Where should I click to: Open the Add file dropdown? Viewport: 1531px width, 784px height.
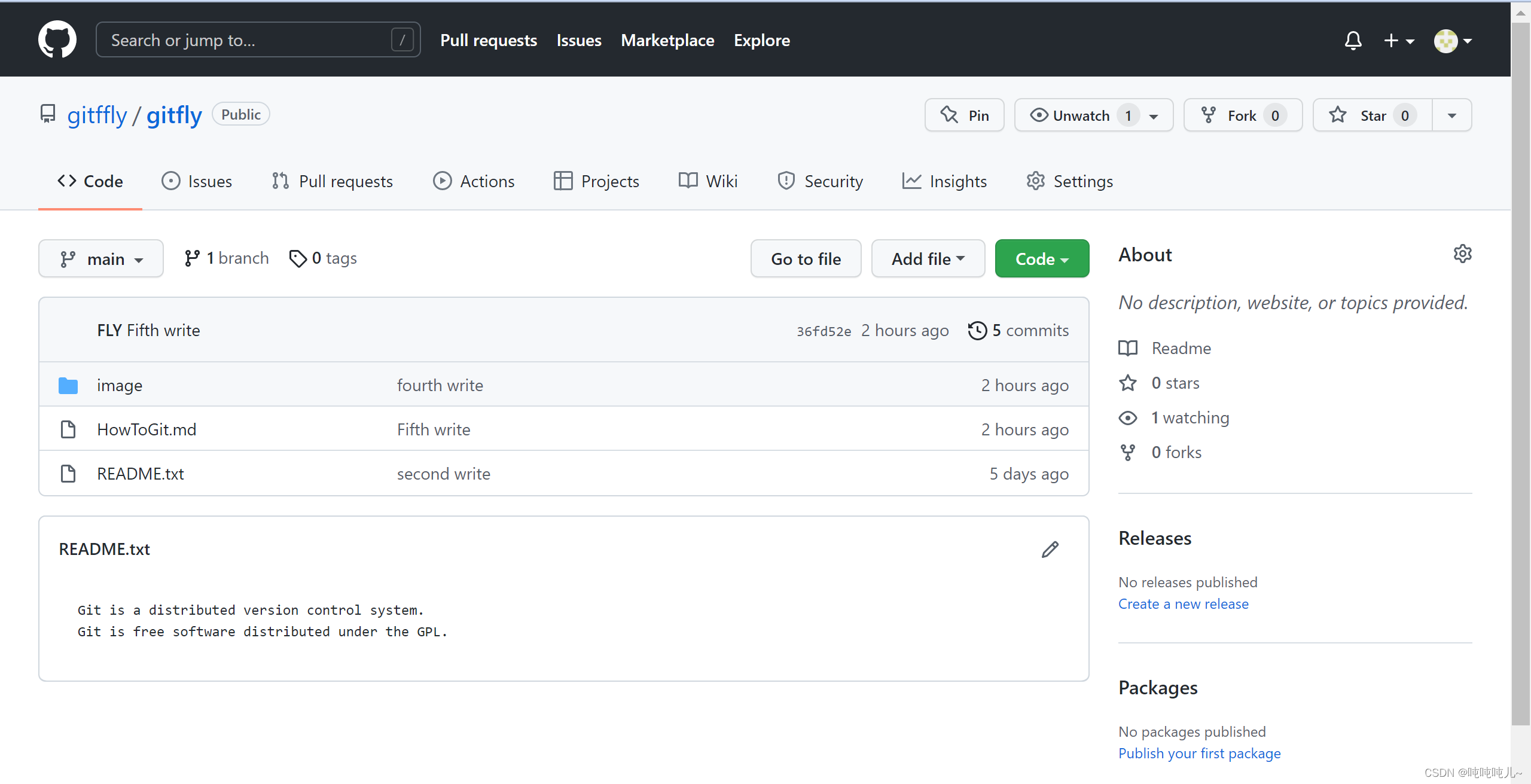[x=928, y=258]
